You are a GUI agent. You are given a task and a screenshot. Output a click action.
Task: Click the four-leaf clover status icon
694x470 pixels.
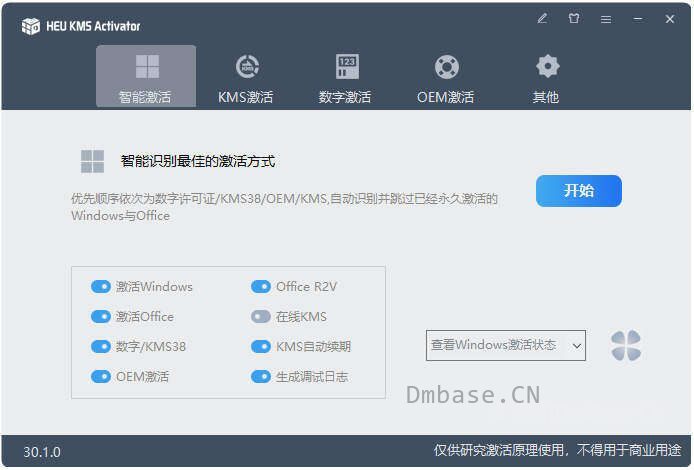pyautogui.click(x=626, y=345)
